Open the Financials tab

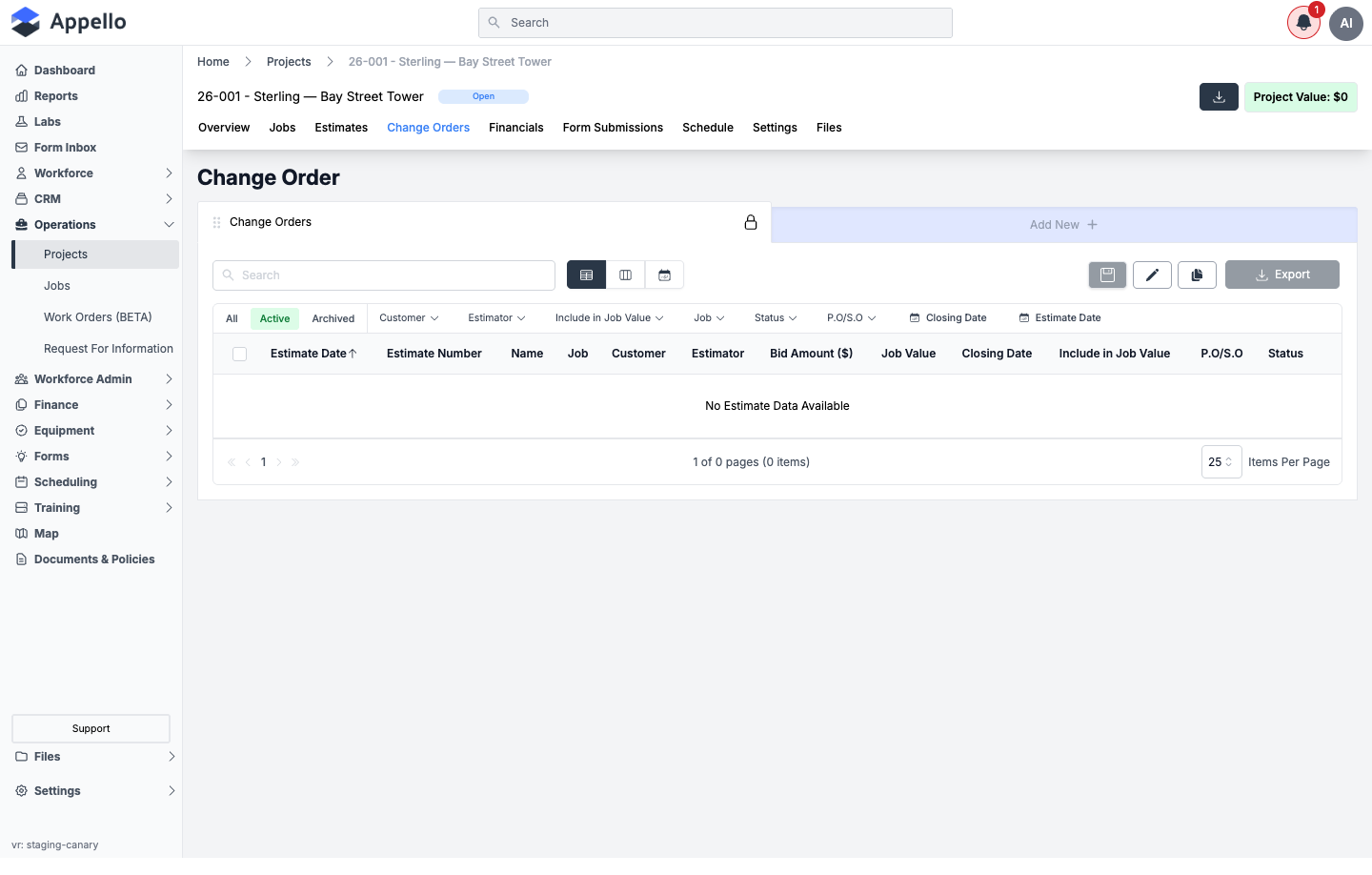pos(515,128)
